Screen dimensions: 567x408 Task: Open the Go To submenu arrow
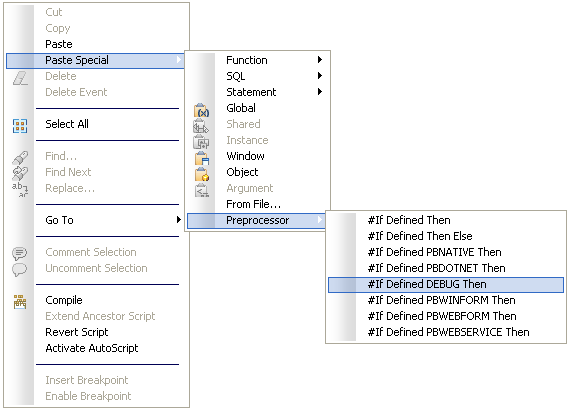pos(178,220)
